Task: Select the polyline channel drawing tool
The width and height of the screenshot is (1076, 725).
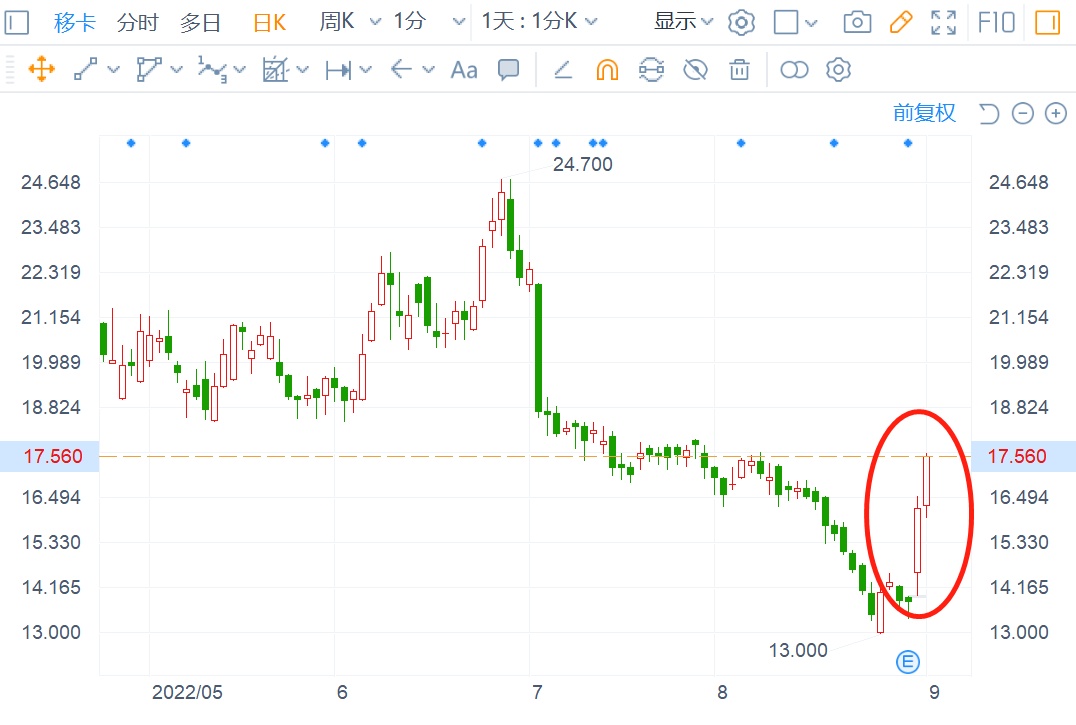Action: 149,70
